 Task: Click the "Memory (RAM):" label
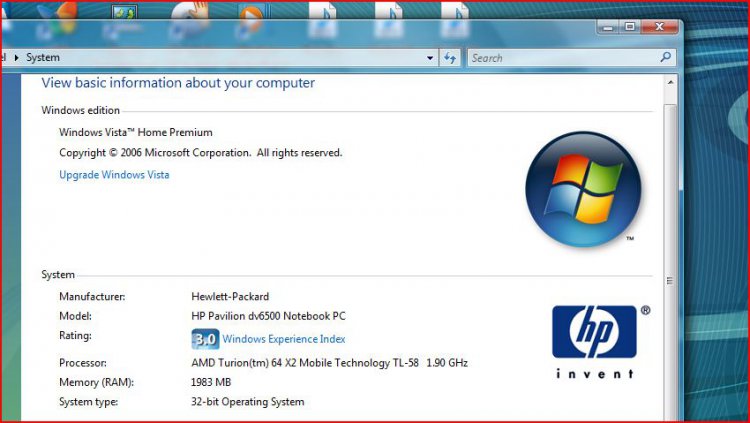97,382
